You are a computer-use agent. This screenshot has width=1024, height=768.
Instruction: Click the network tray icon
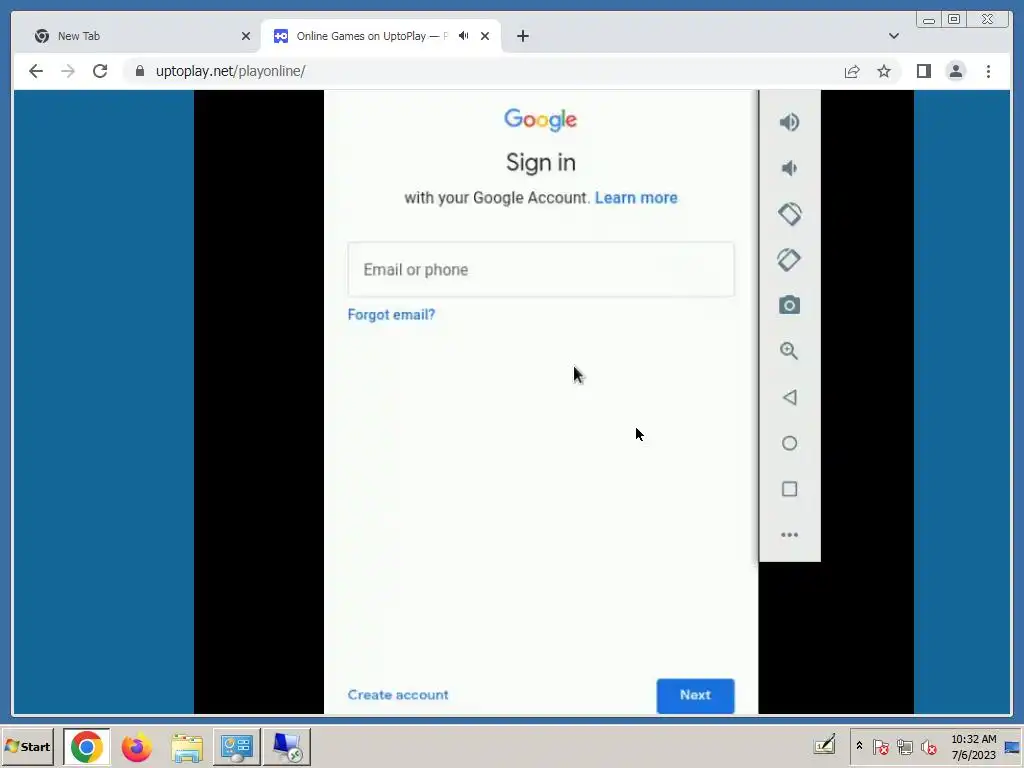tap(904, 746)
